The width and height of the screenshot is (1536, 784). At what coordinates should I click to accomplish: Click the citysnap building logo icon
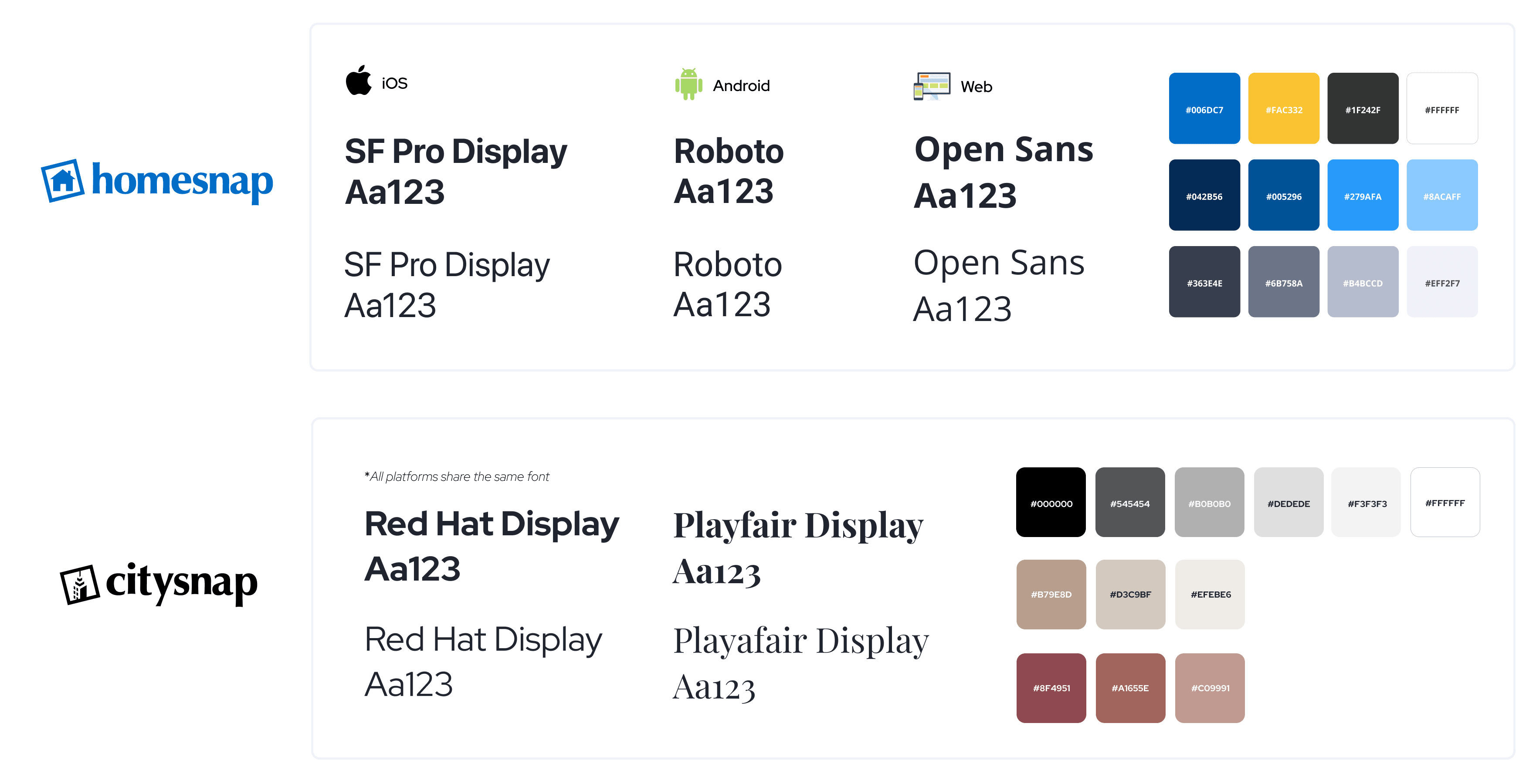pyautogui.click(x=79, y=584)
